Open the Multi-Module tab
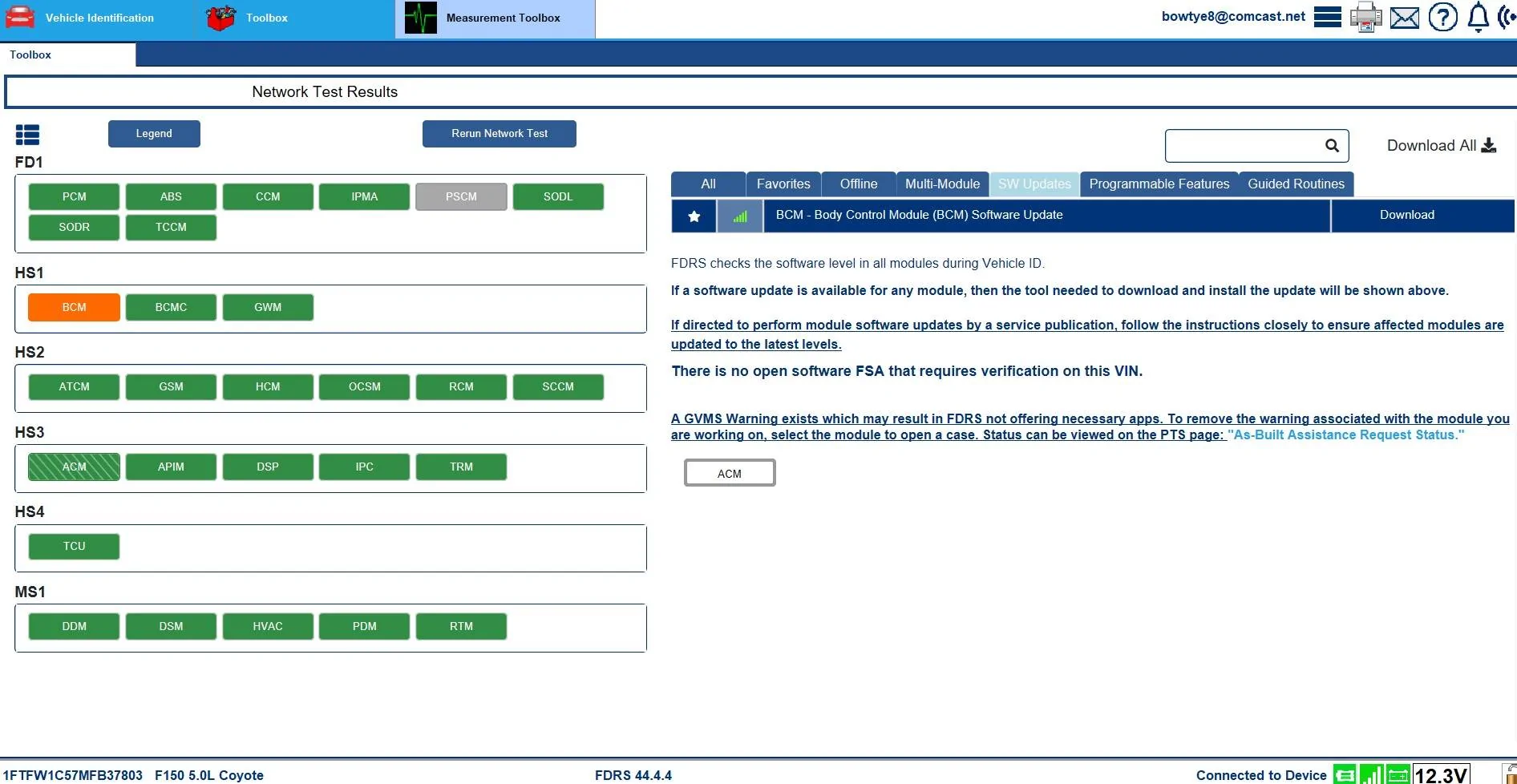The image size is (1517, 784). 942,184
